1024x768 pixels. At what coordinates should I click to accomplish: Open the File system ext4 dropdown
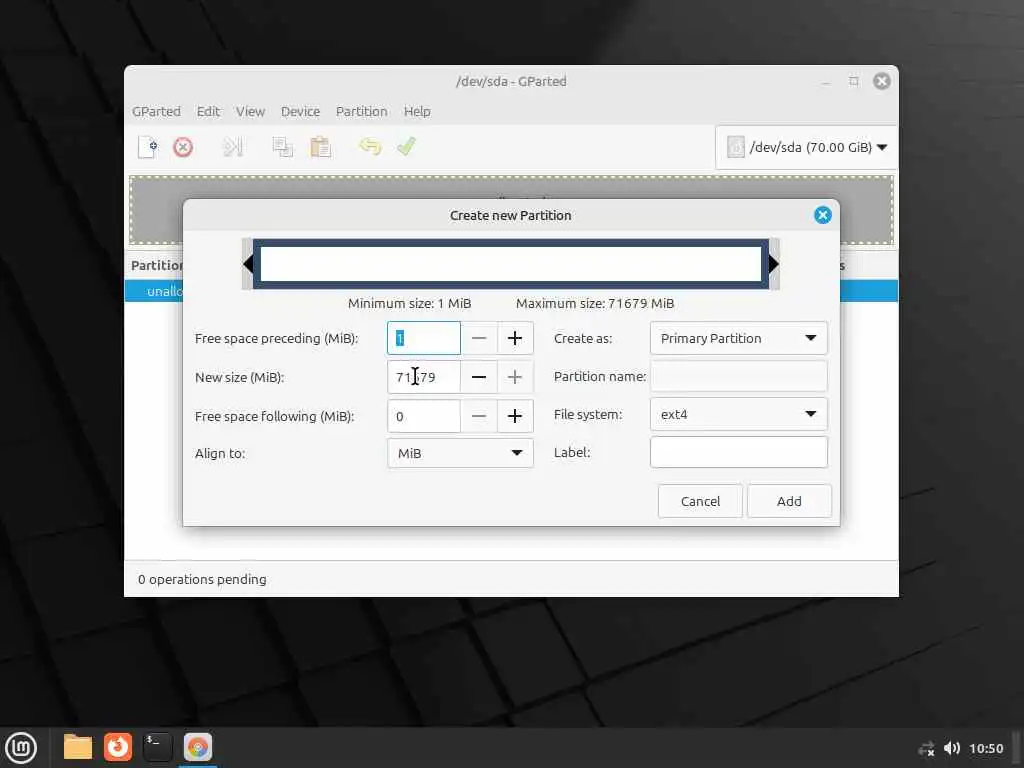click(739, 414)
